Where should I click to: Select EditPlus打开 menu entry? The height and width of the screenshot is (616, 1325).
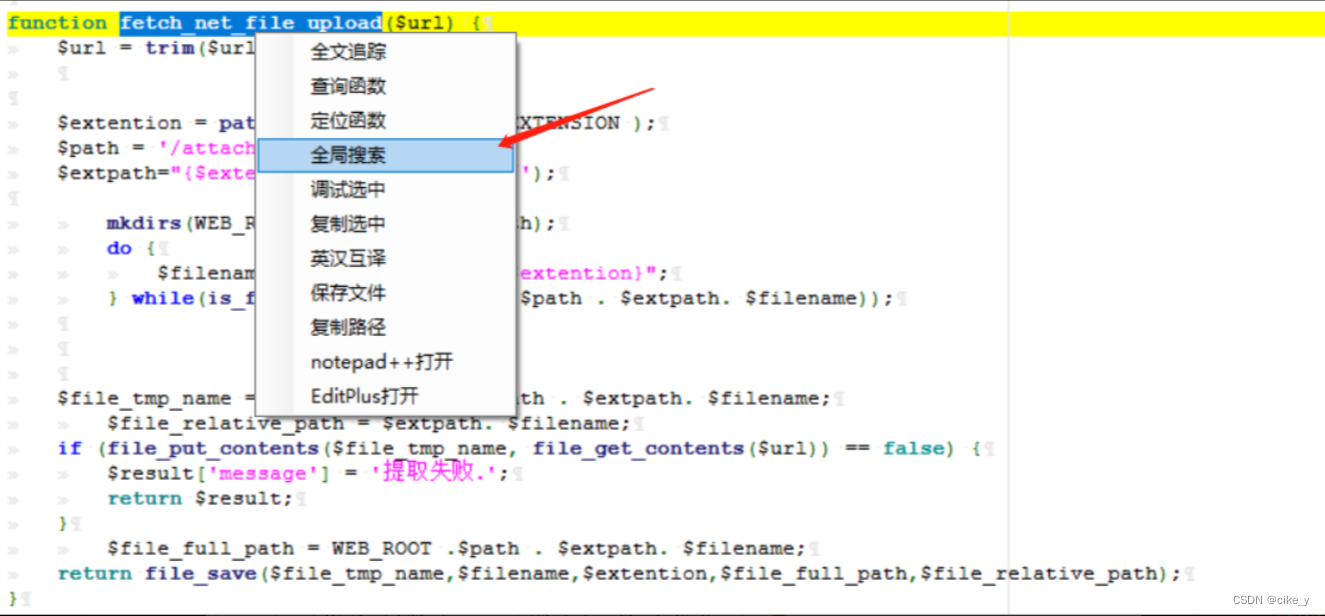pos(365,396)
